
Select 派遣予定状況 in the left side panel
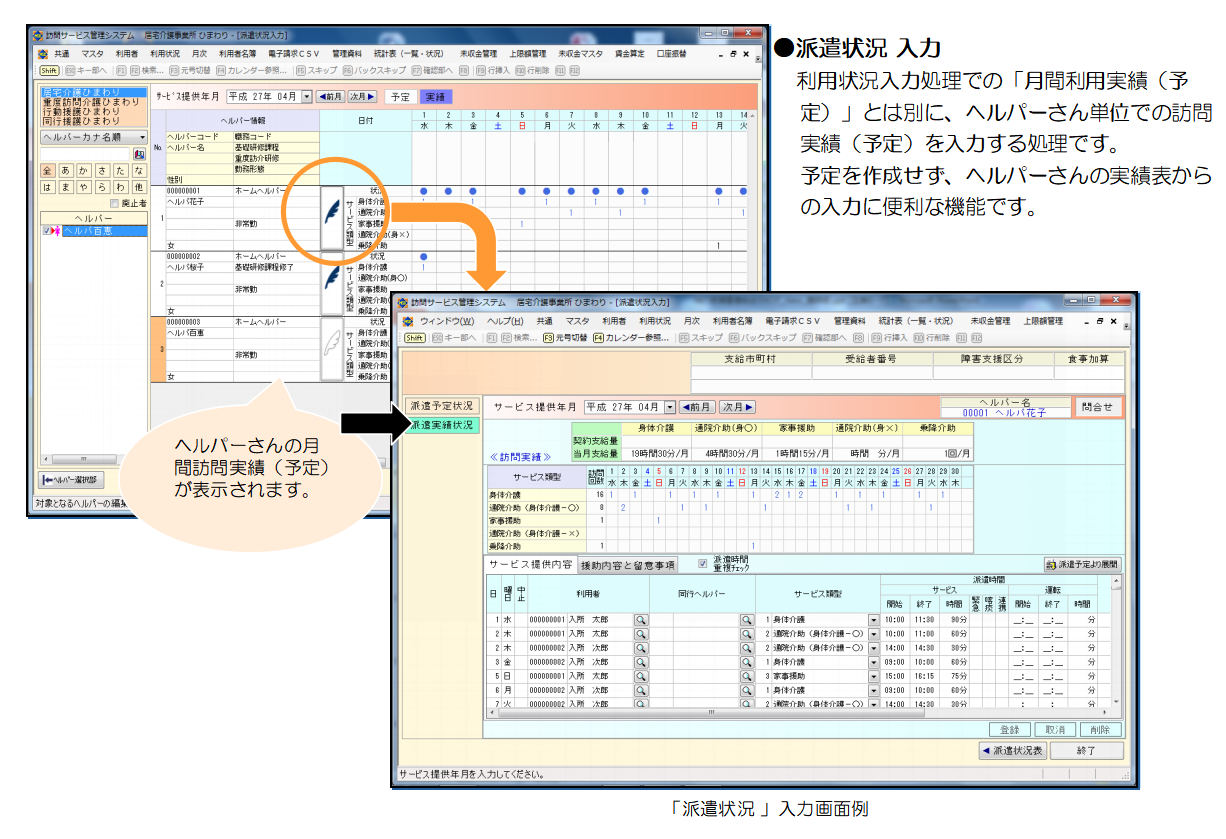pos(441,406)
